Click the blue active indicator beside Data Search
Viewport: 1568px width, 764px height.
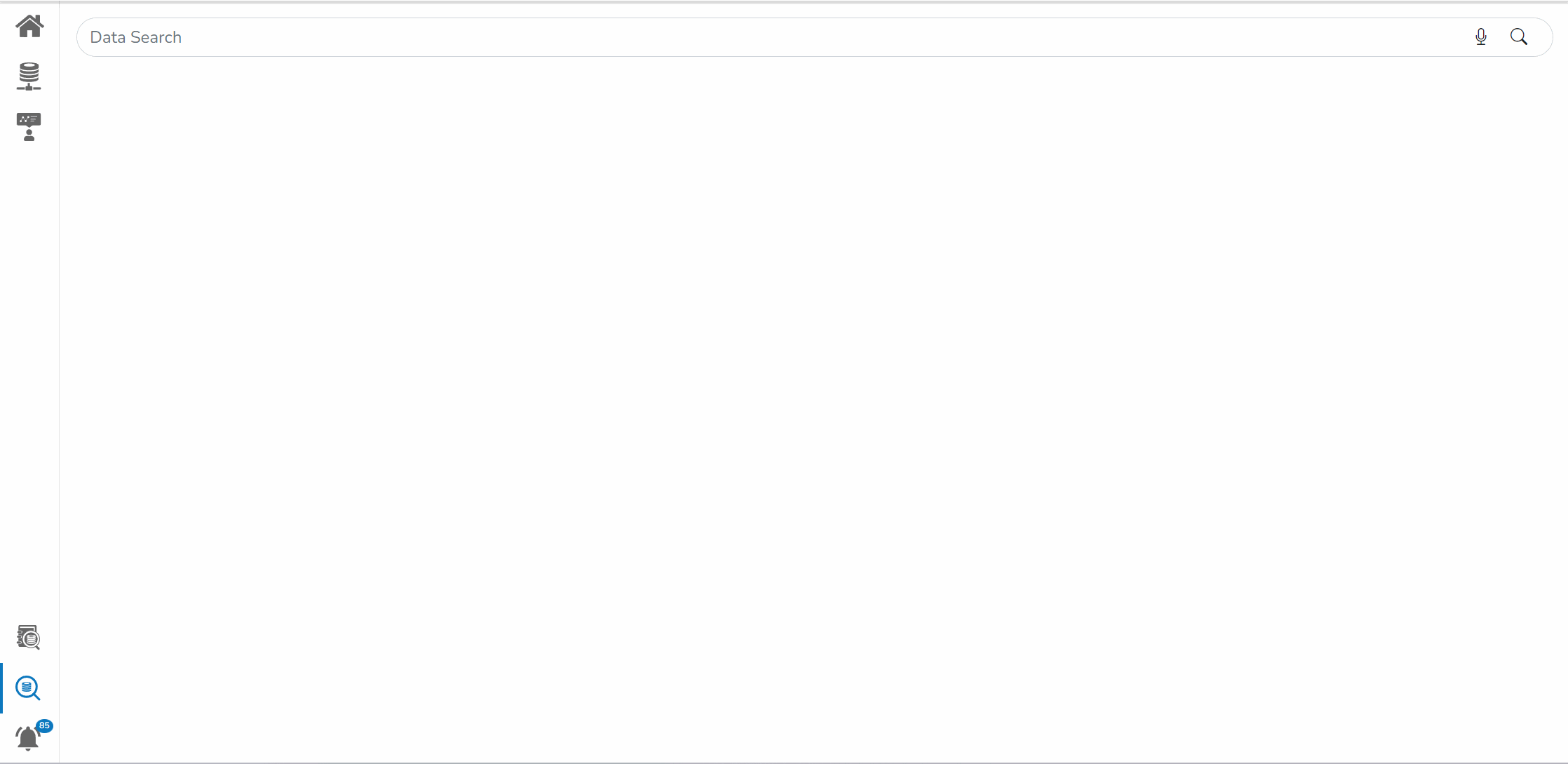pyautogui.click(x=1, y=688)
